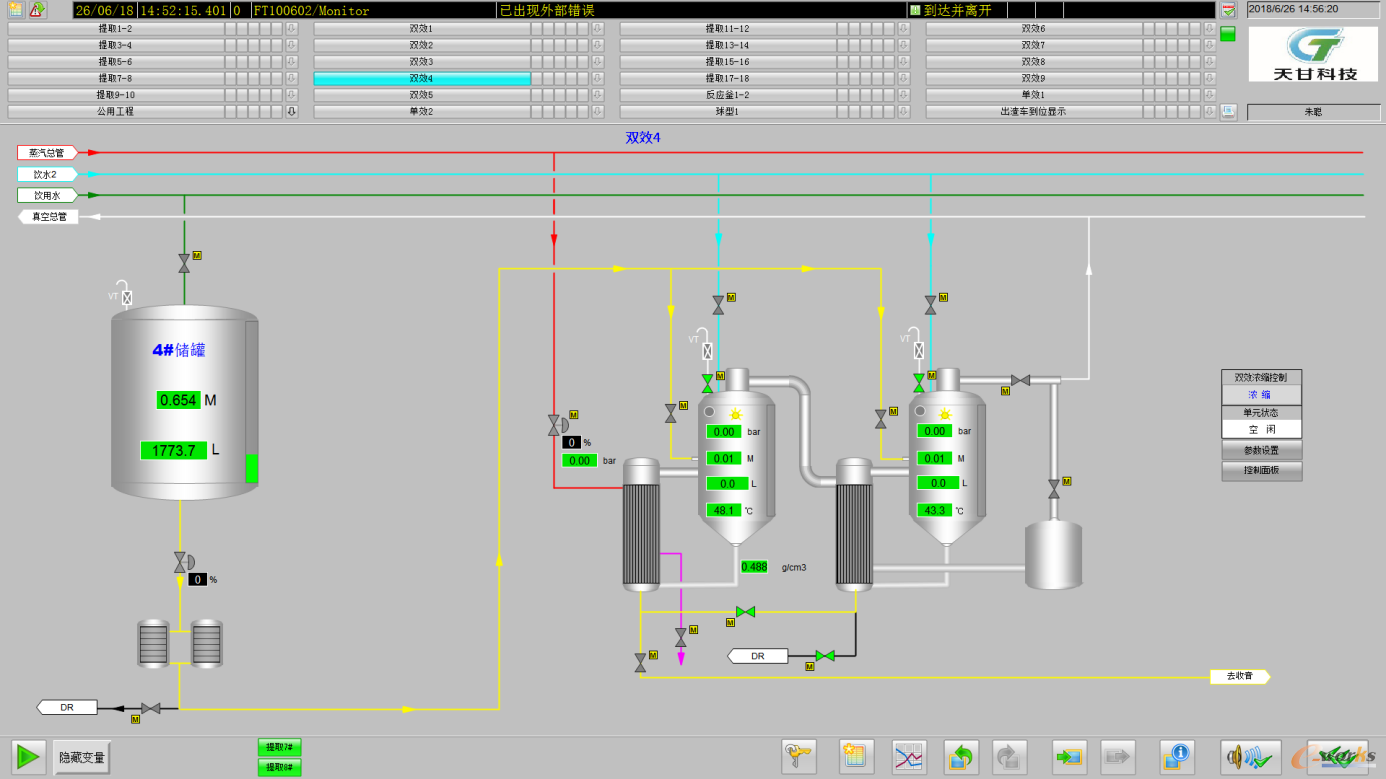Screen dimensions: 1386x779
Task: Click the 0.488 g/cm3 density value
Action: (x=754, y=567)
